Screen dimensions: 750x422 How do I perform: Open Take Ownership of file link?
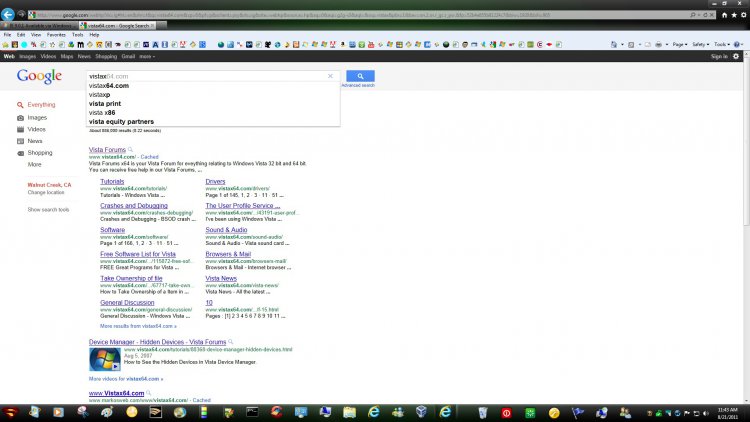pyautogui.click(x=131, y=278)
